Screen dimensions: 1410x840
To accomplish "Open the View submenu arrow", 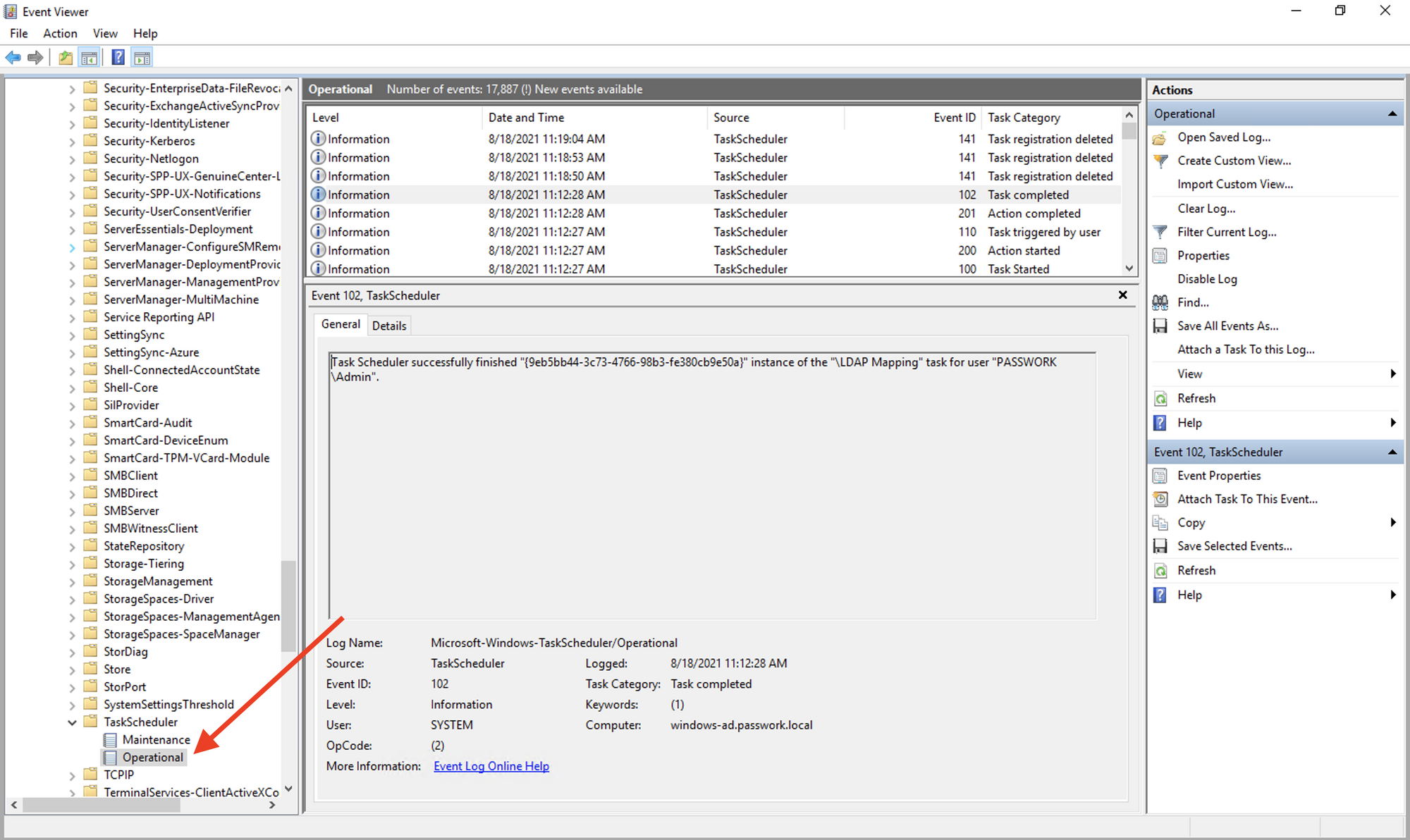I will click(x=1392, y=373).
